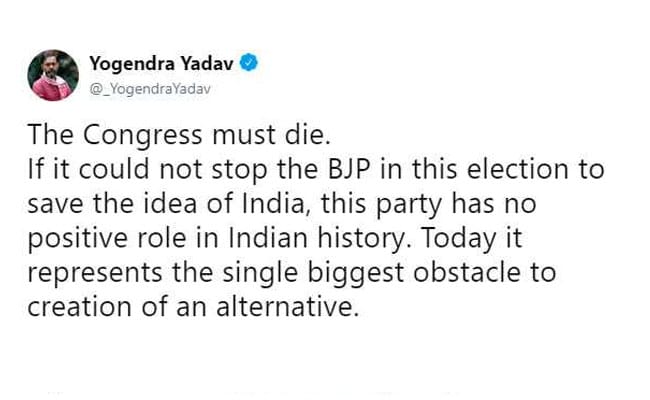650x400 pixels.
Task: Open the Yogendra Yadav display name link
Action: coord(160,64)
